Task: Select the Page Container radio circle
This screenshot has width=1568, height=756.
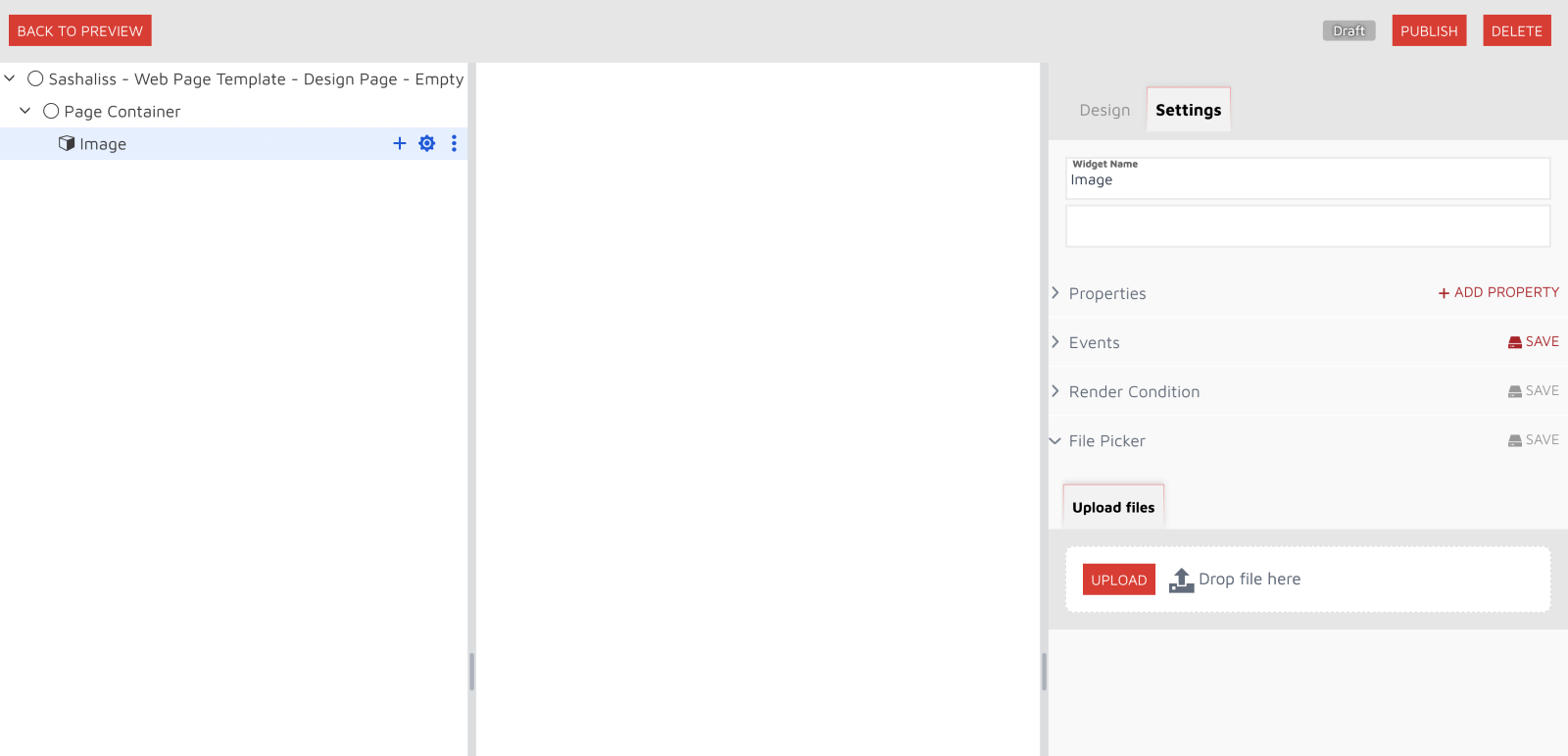Action: (x=51, y=111)
